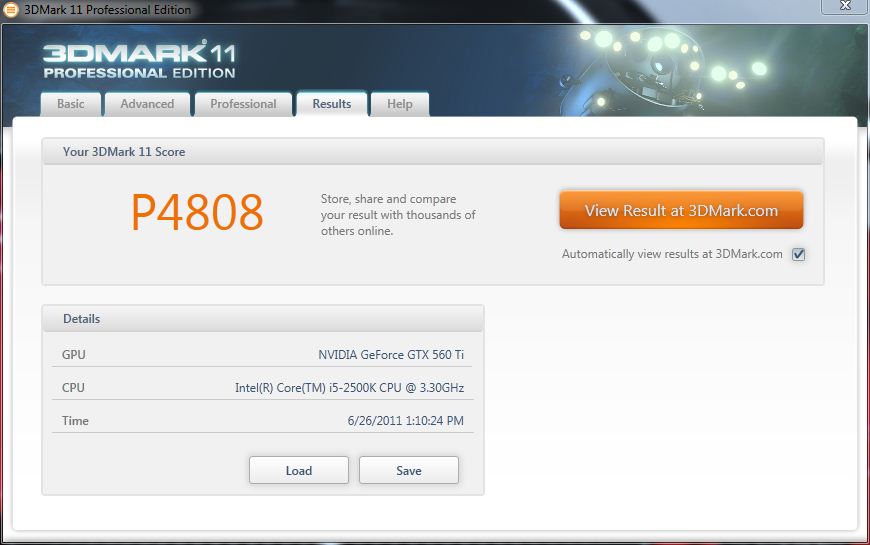Click the Intel Core i5-2500K CPU value
Image resolution: width=870 pixels, height=545 pixels.
pos(349,388)
